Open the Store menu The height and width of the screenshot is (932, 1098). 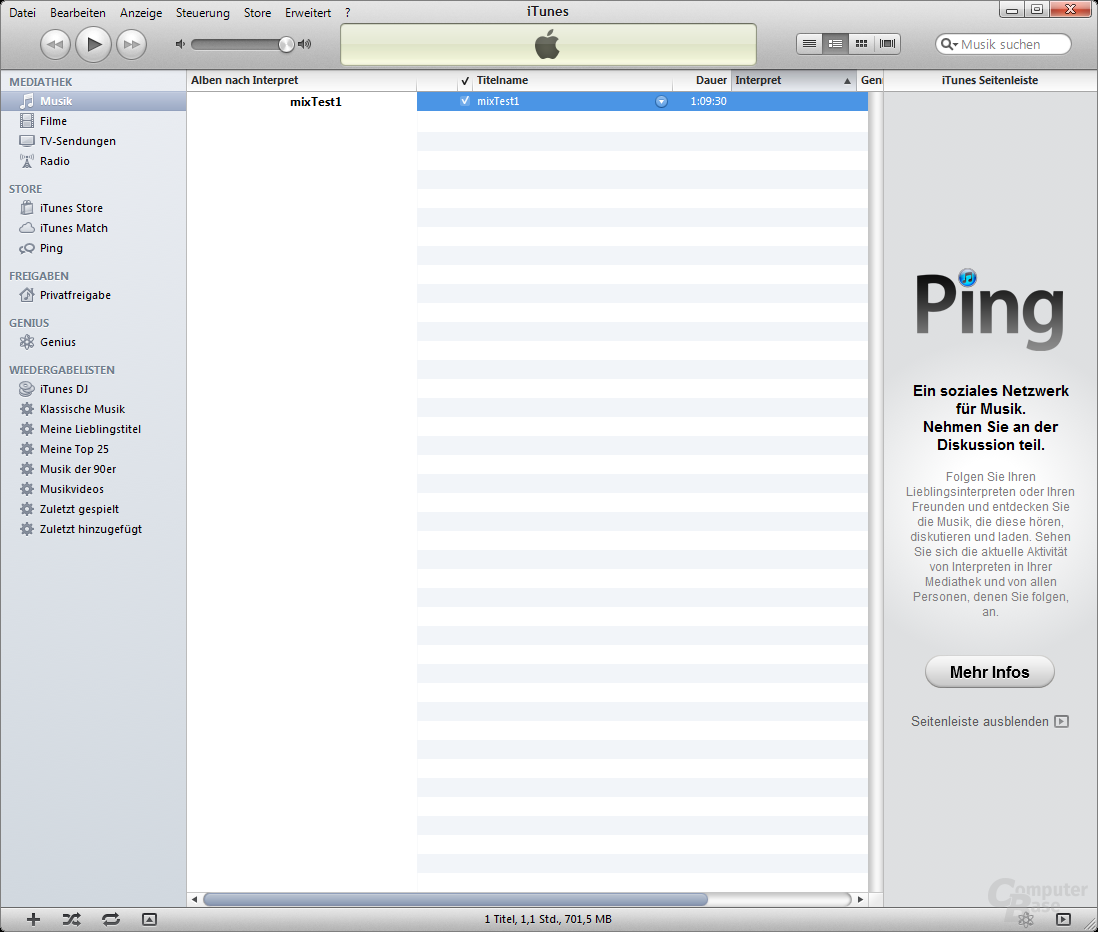pos(257,13)
